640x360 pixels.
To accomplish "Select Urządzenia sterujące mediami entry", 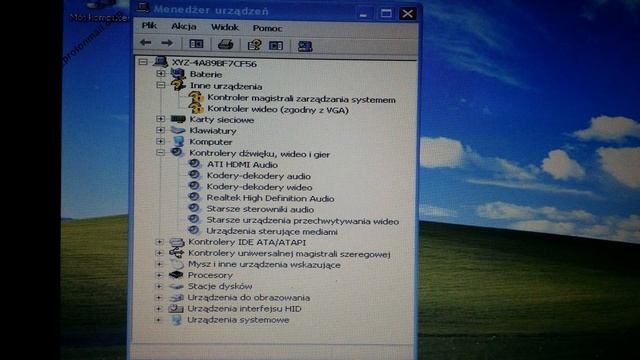I will tap(272, 231).
